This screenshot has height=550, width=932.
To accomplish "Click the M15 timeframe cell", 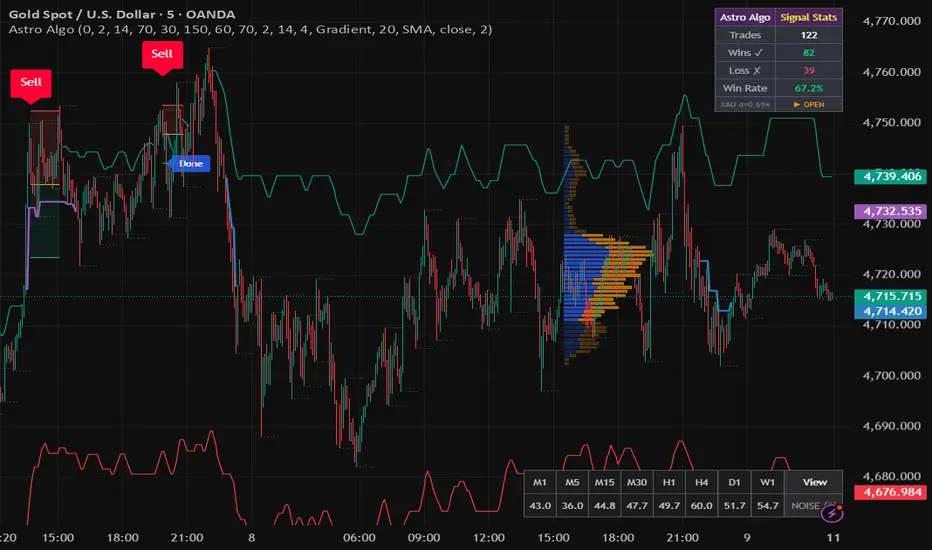I will click(604, 482).
